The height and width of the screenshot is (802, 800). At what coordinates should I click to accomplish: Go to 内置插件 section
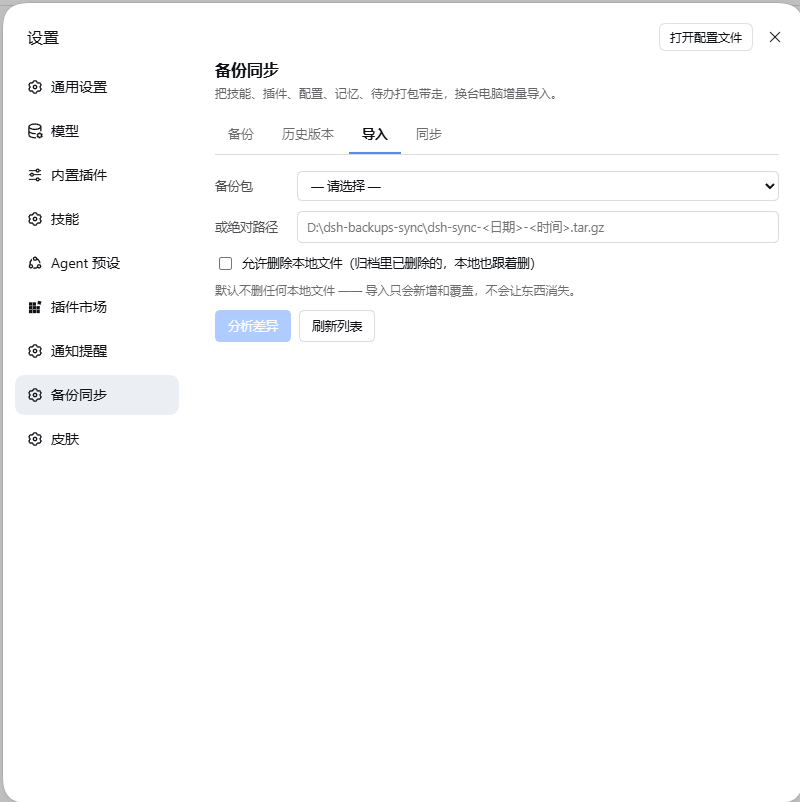click(x=97, y=175)
